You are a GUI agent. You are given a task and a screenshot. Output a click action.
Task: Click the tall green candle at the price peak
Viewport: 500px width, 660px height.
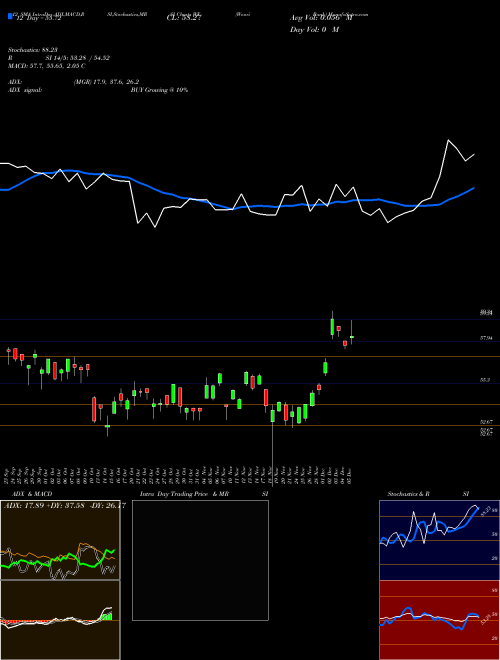[332, 326]
